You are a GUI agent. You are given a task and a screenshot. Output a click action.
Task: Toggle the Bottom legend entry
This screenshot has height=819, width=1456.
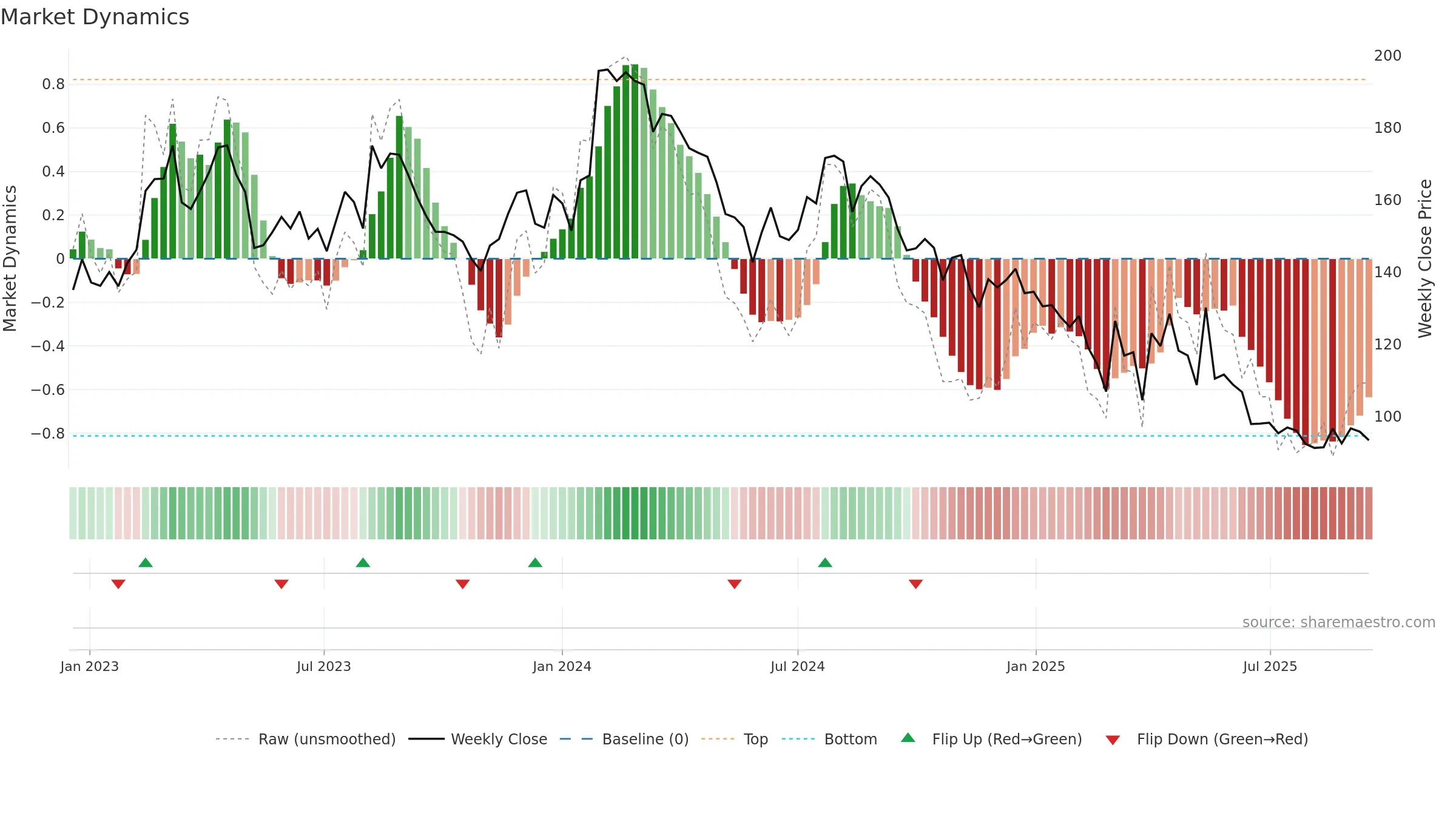(x=829, y=739)
